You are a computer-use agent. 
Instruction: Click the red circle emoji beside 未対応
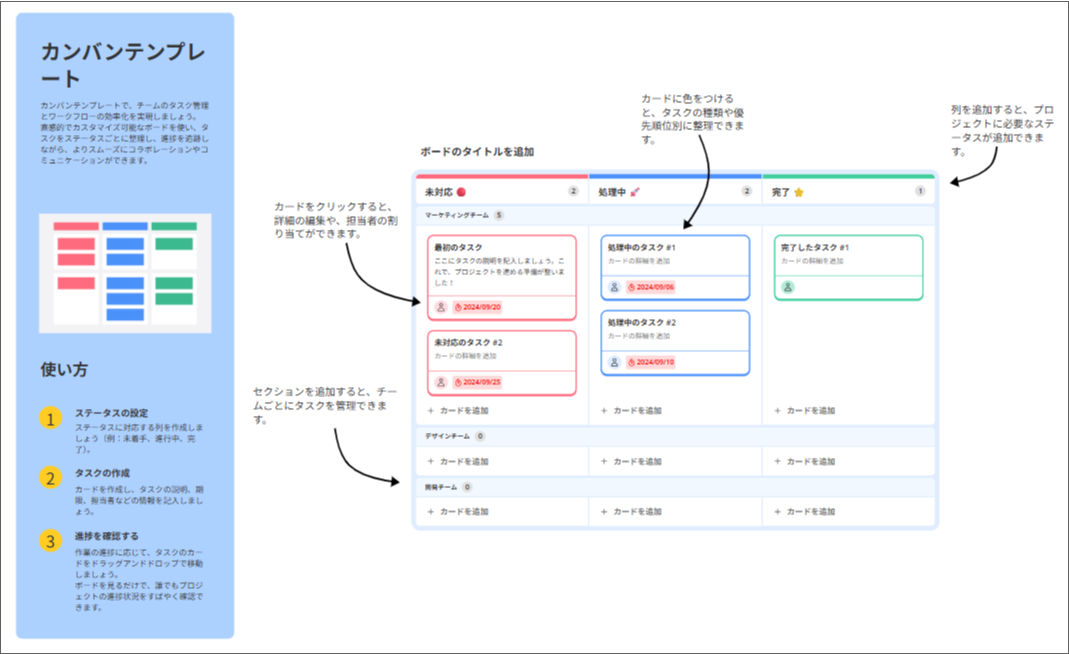tap(461, 192)
